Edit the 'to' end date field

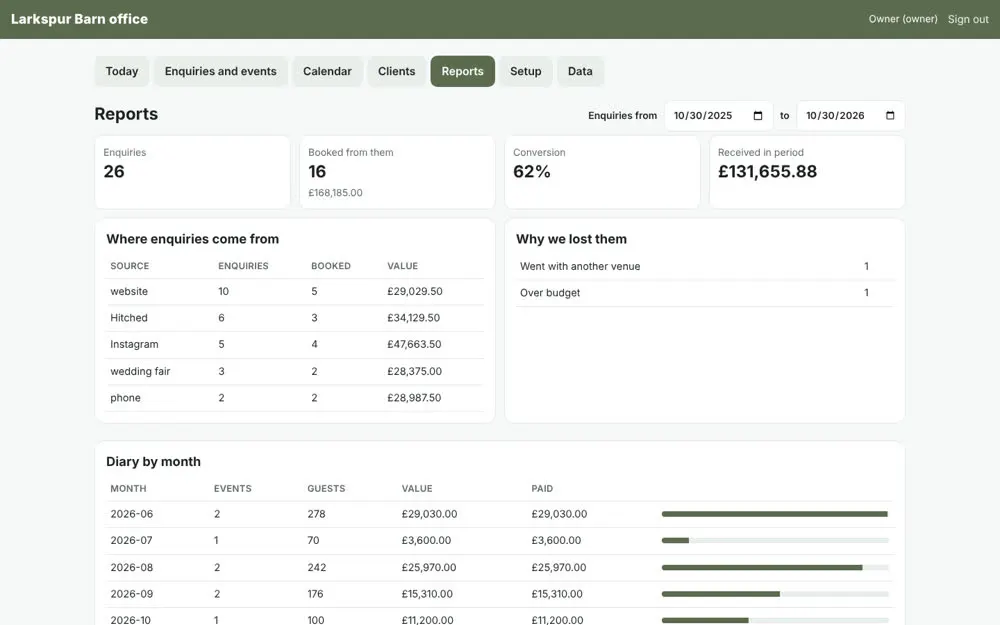pos(851,115)
